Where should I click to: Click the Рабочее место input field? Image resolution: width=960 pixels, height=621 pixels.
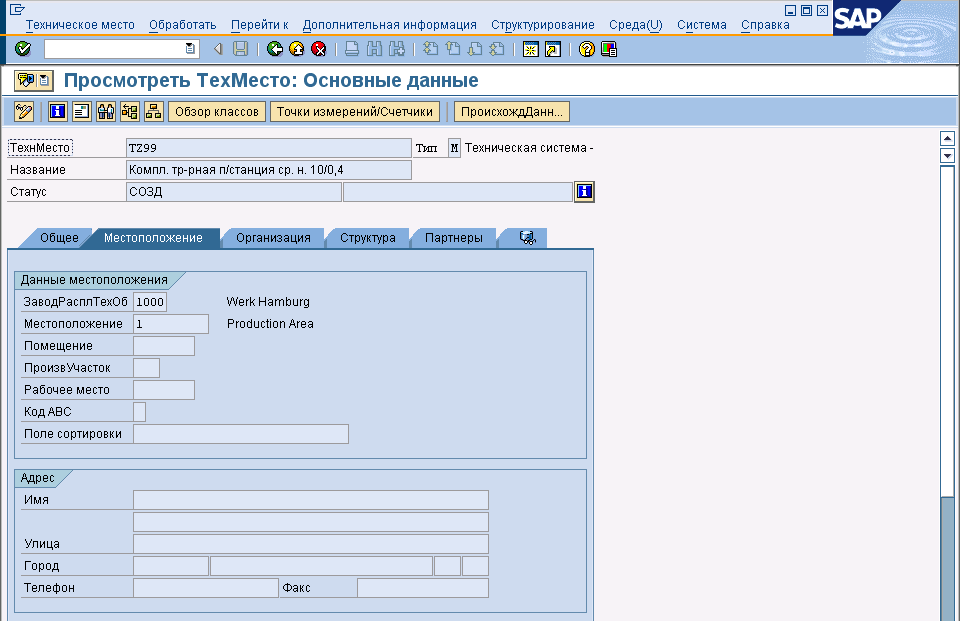coord(164,390)
